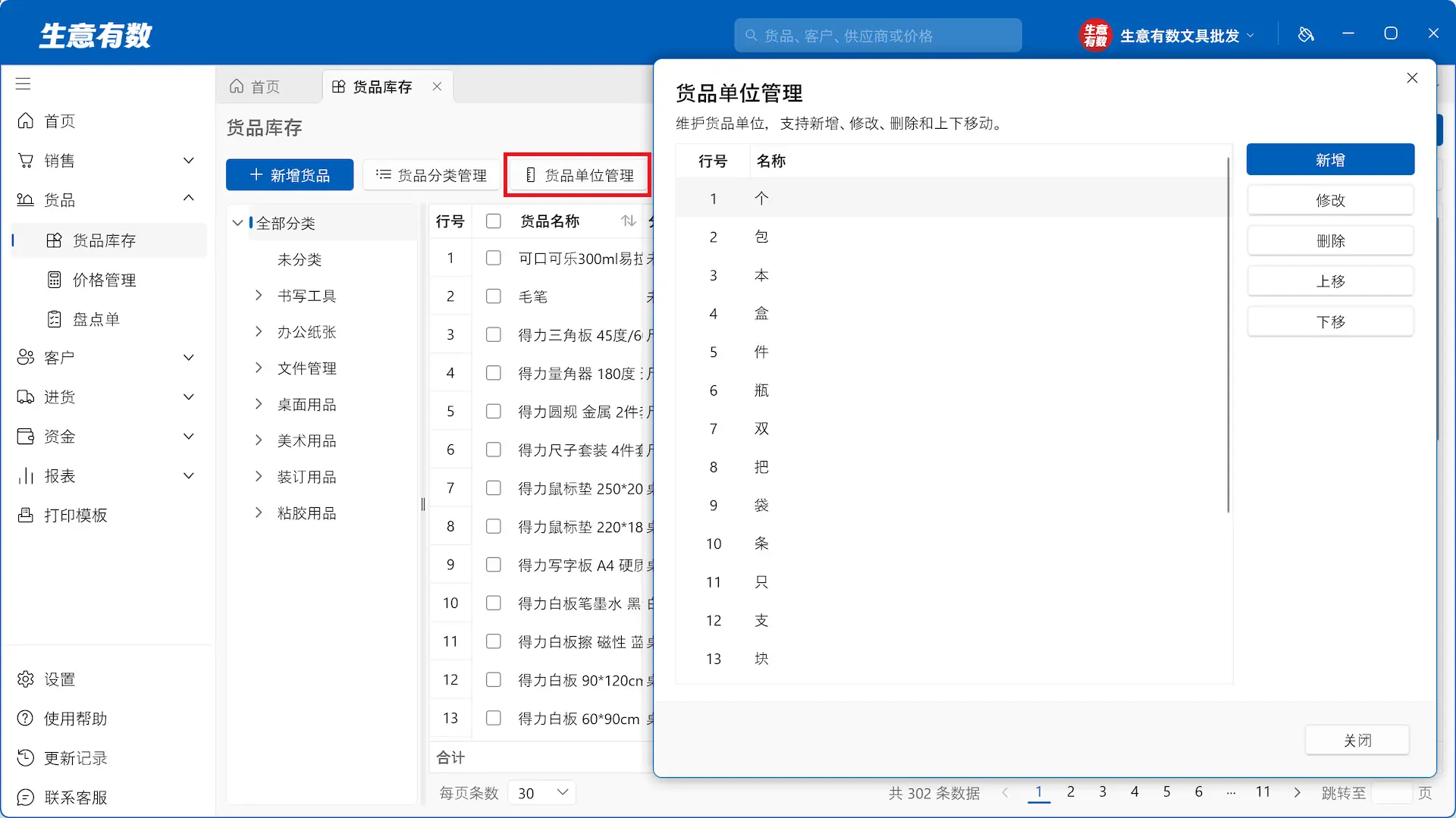
Task: Expand the 粘胶用品 category
Action: coord(259,513)
